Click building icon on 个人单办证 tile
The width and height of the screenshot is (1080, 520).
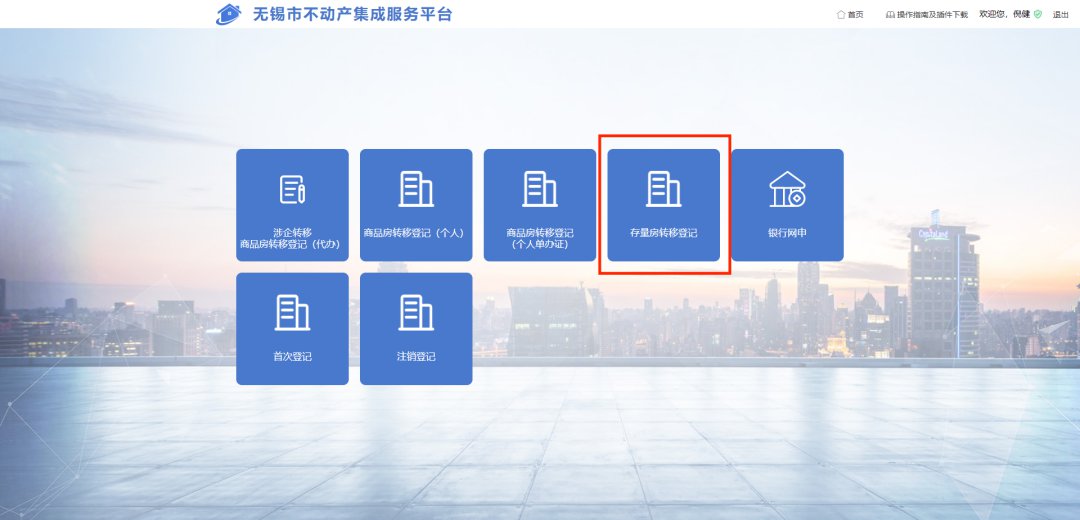tap(540, 189)
